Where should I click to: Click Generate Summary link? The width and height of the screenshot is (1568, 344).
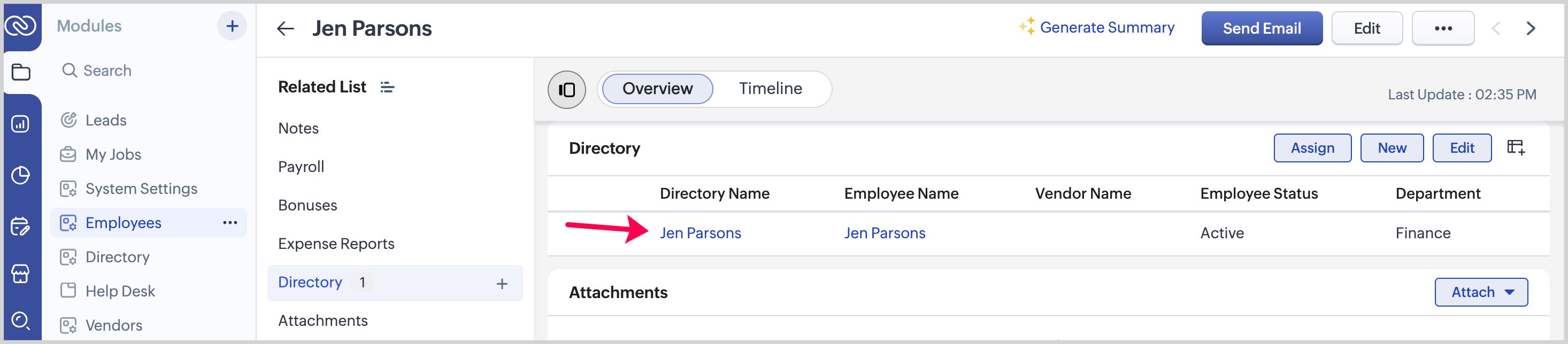pyautogui.click(x=1106, y=27)
